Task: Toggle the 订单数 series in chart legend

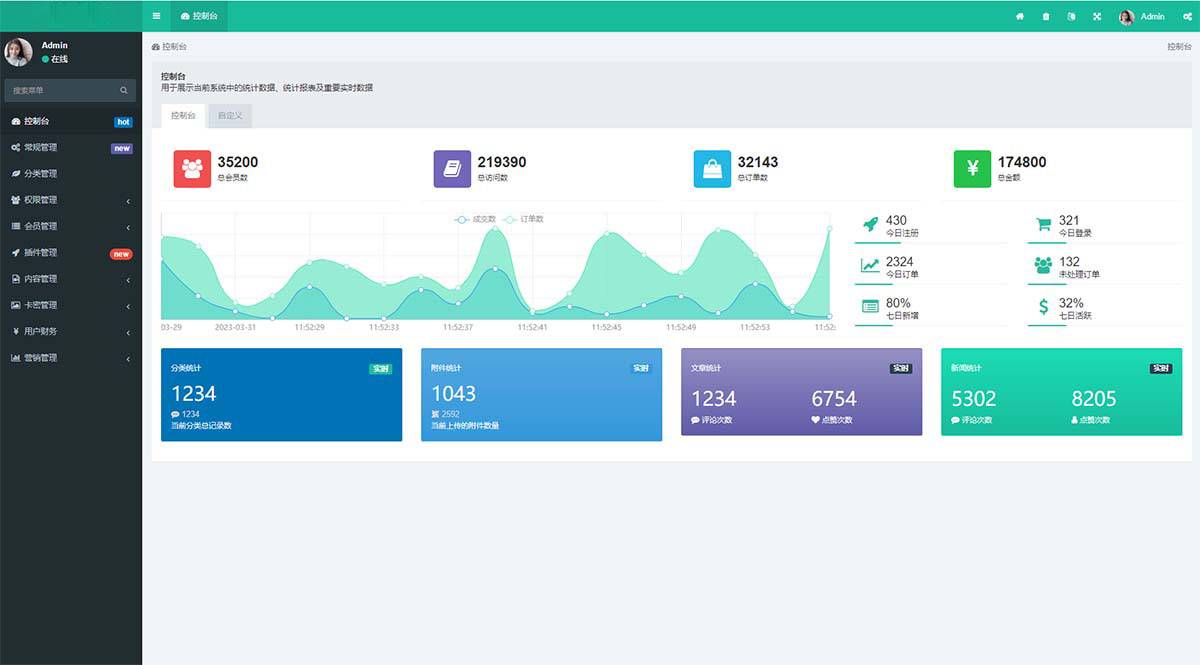Action: (x=524, y=219)
